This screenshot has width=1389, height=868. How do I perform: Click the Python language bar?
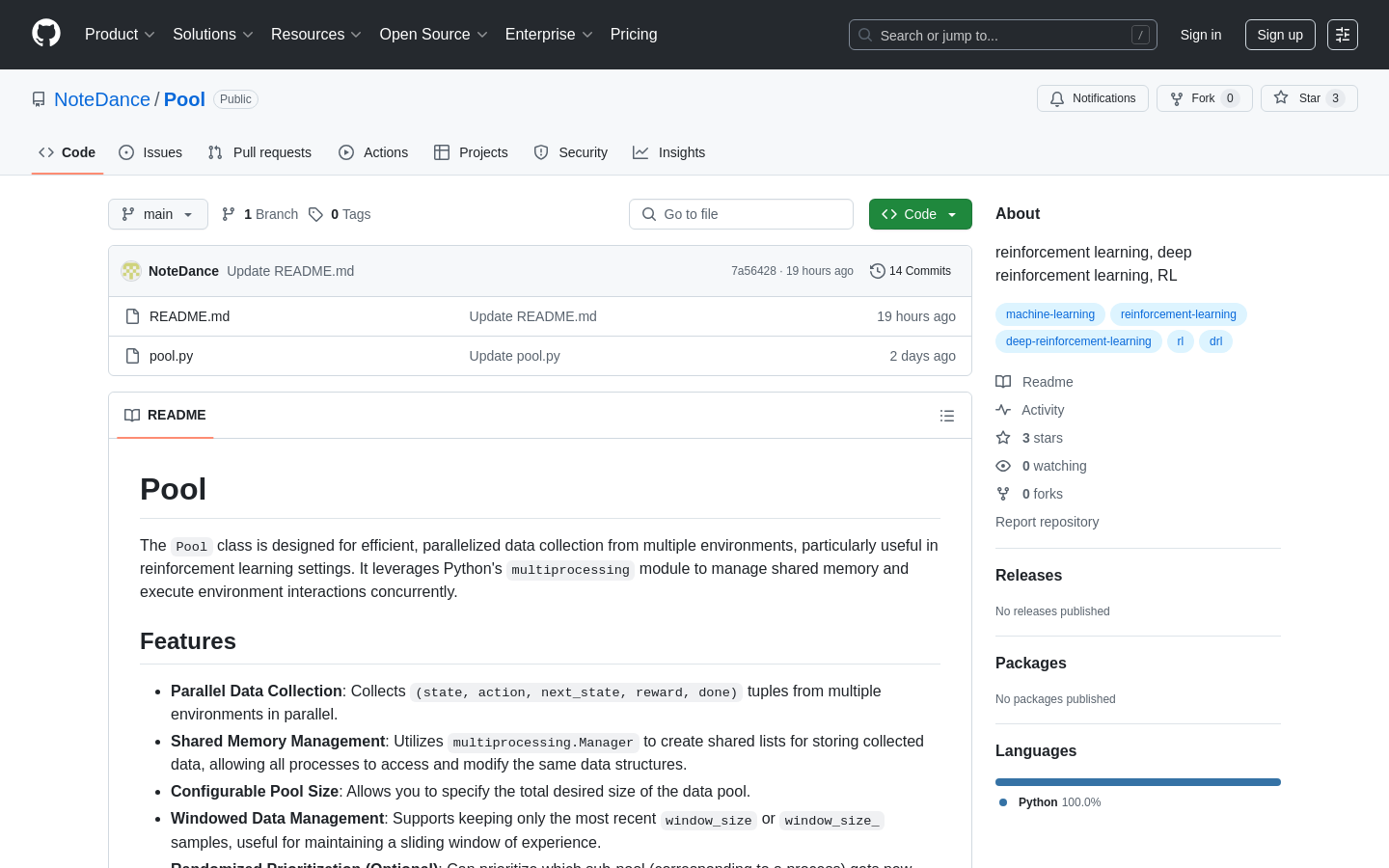(1138, 782)
